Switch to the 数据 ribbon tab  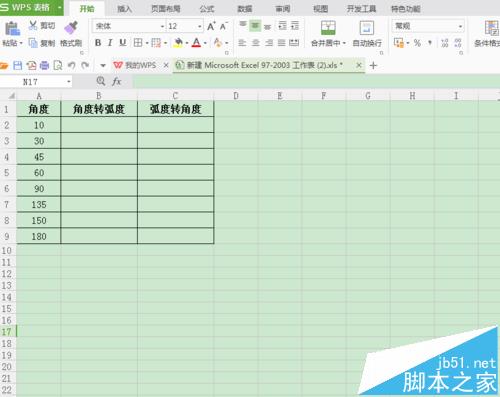coord(244,9)
